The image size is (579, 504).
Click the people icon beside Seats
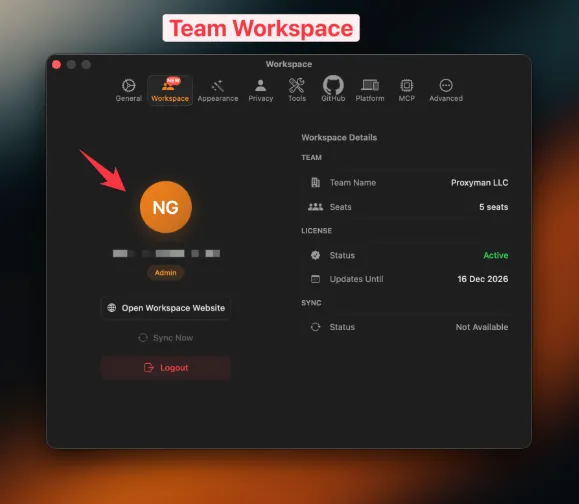pyautogui.click(x=315, y=207)
